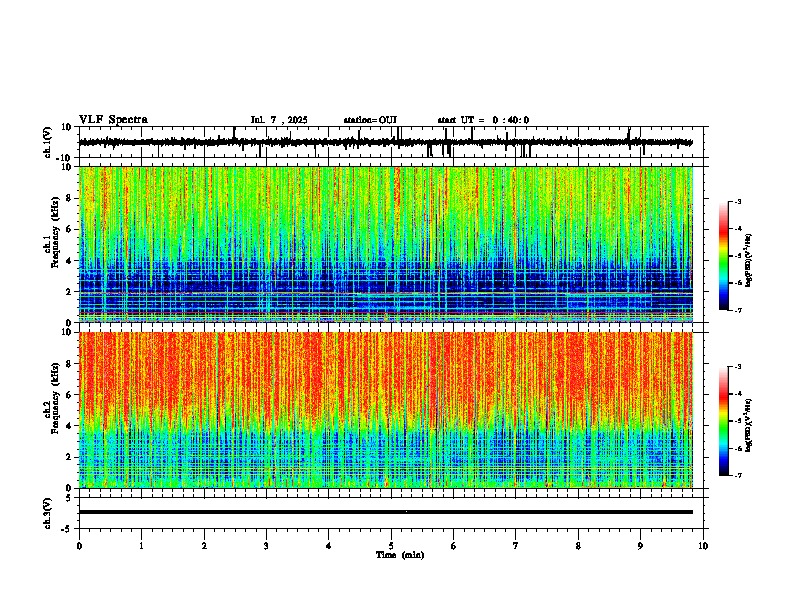Click the ch.1 spectrogram color scale bar
The image size is (792, 612).
(724, 256)
